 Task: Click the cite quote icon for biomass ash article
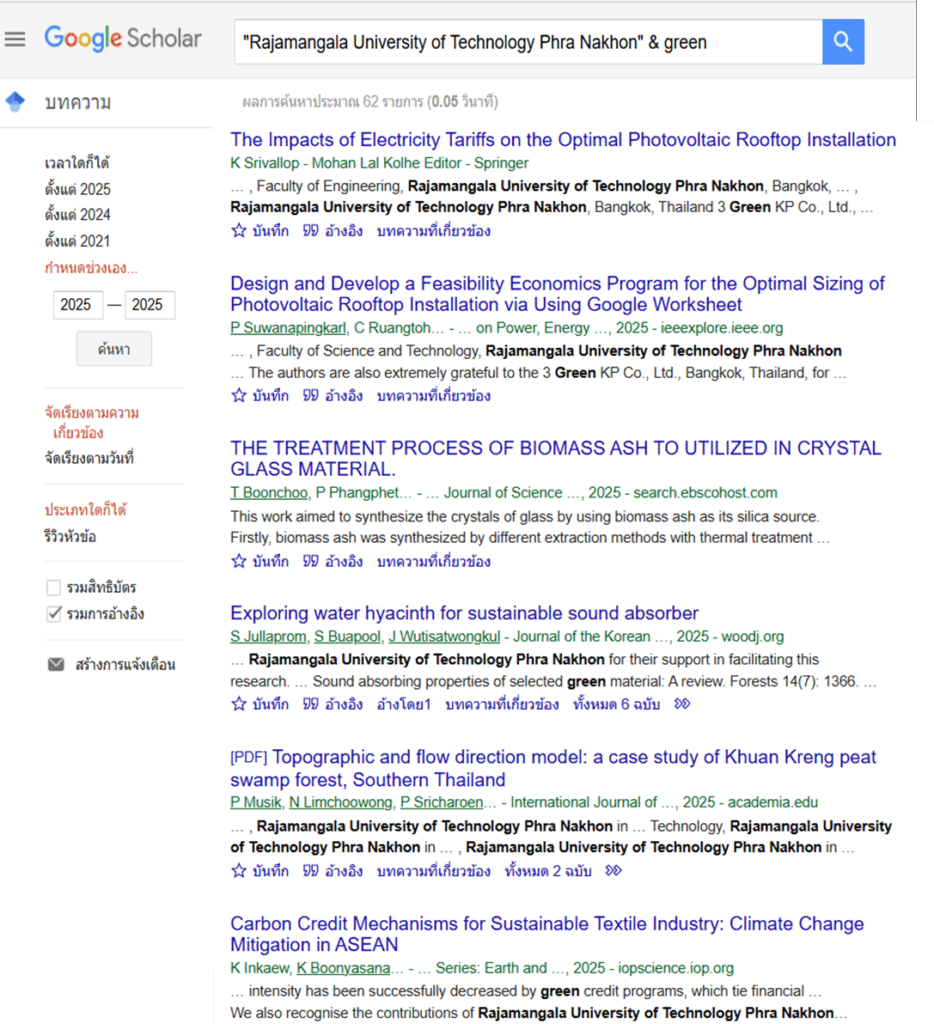coord(311,561)
